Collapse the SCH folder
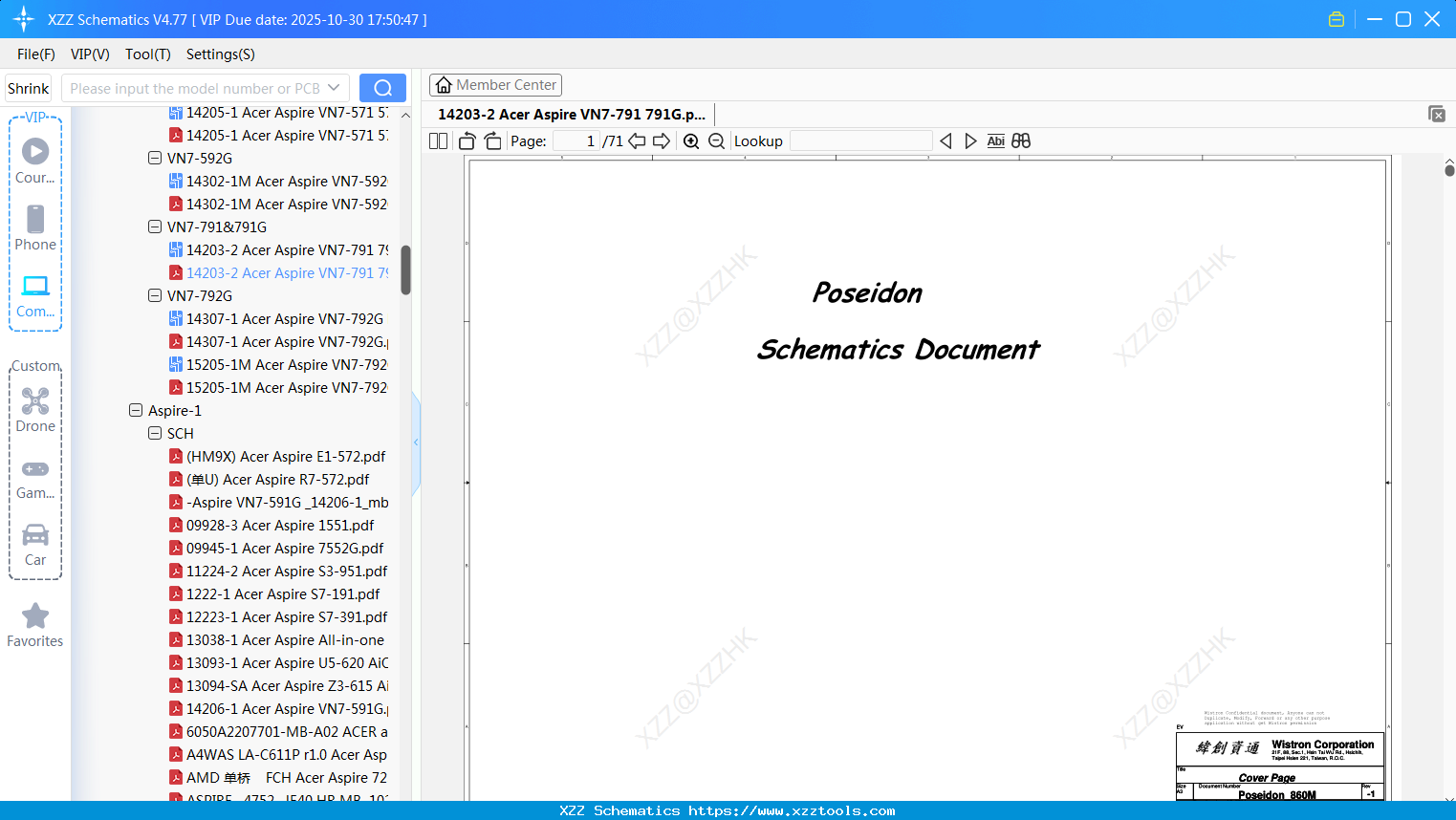The image size is (1456, 820). pos(155,433)
